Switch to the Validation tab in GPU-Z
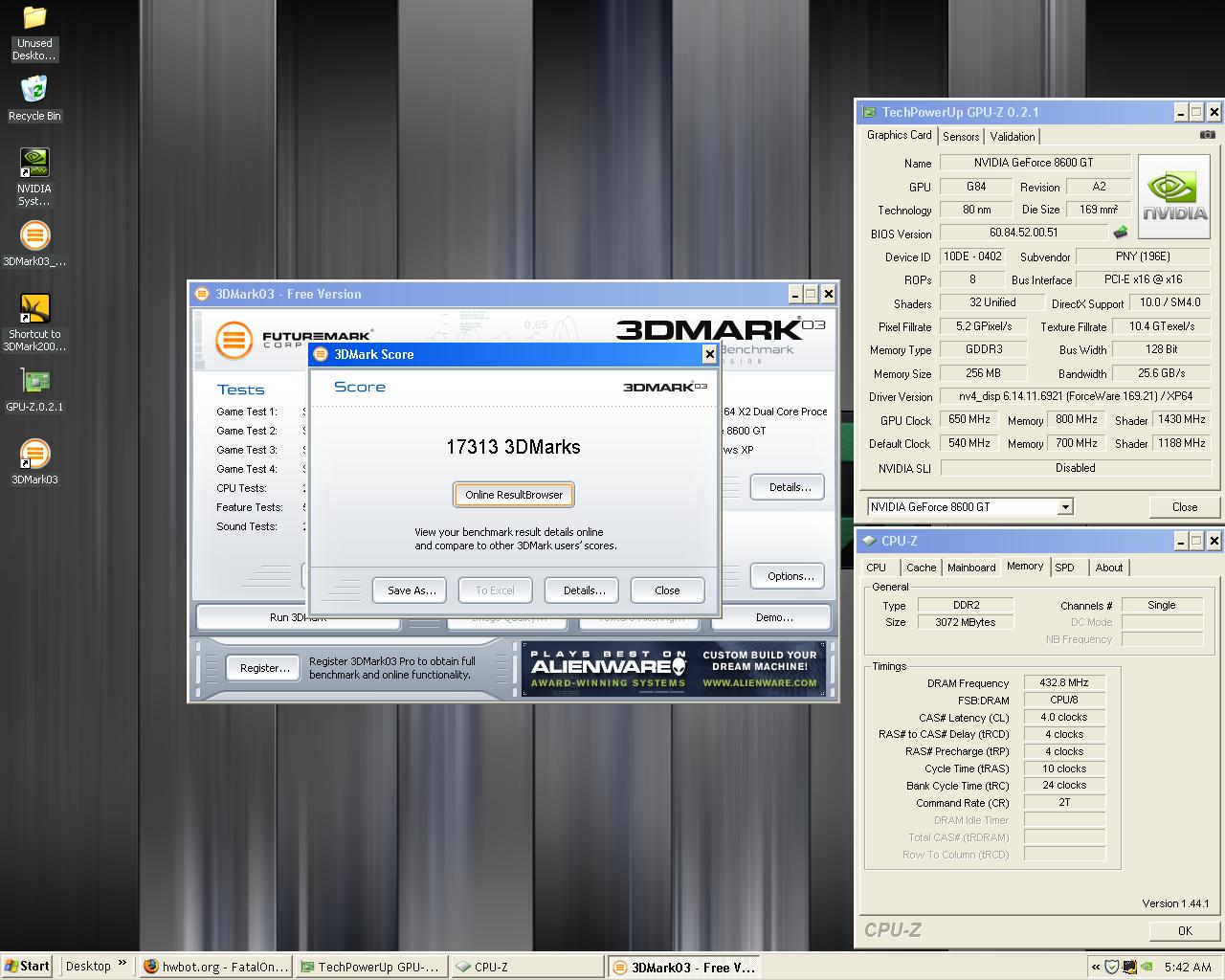The width and height of the screenshot is (1225, 980). click(1012, 137)
